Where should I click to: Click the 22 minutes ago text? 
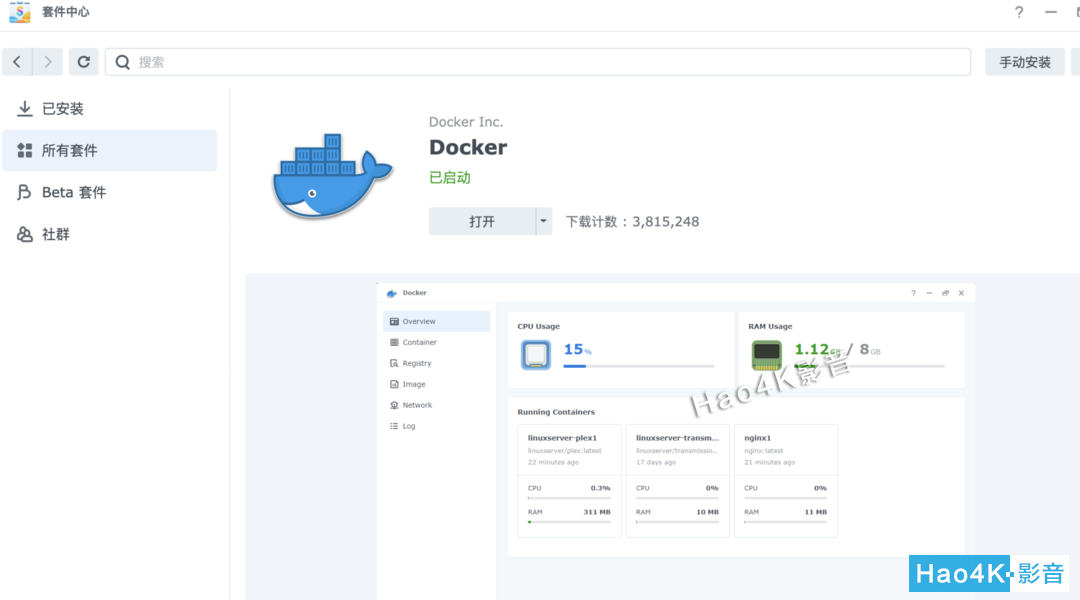click(x=553, y=462)
